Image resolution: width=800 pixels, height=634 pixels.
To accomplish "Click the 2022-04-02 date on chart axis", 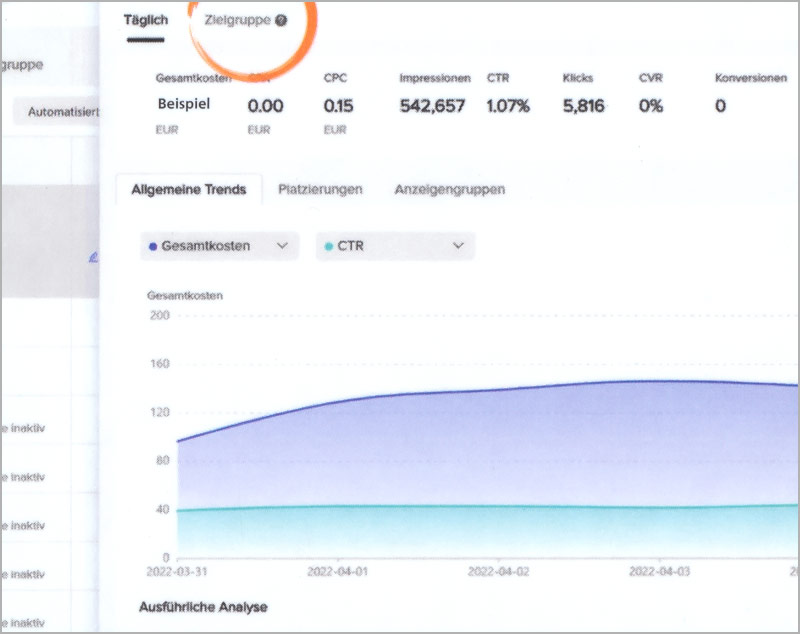I will pyautogui.click(x=498, y=572).
